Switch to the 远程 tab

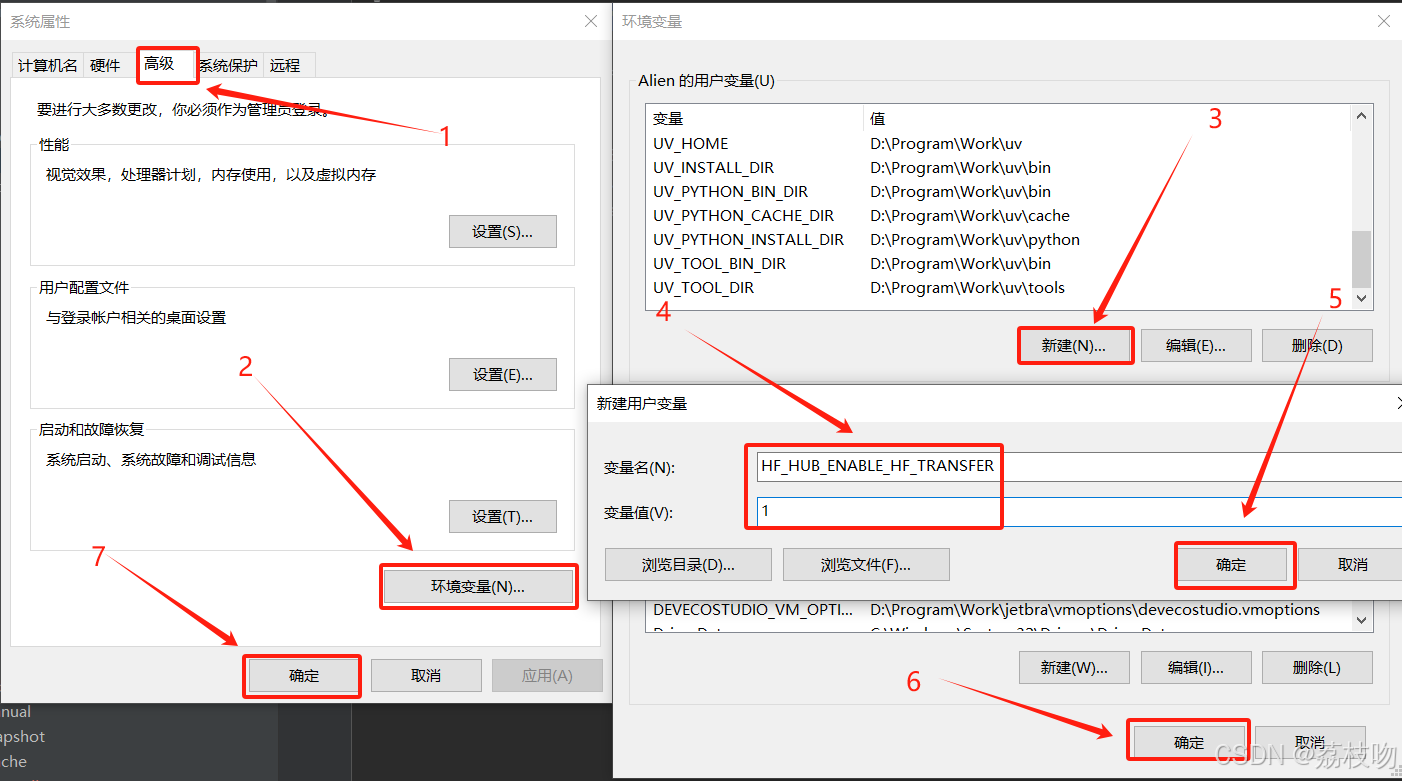285,65
